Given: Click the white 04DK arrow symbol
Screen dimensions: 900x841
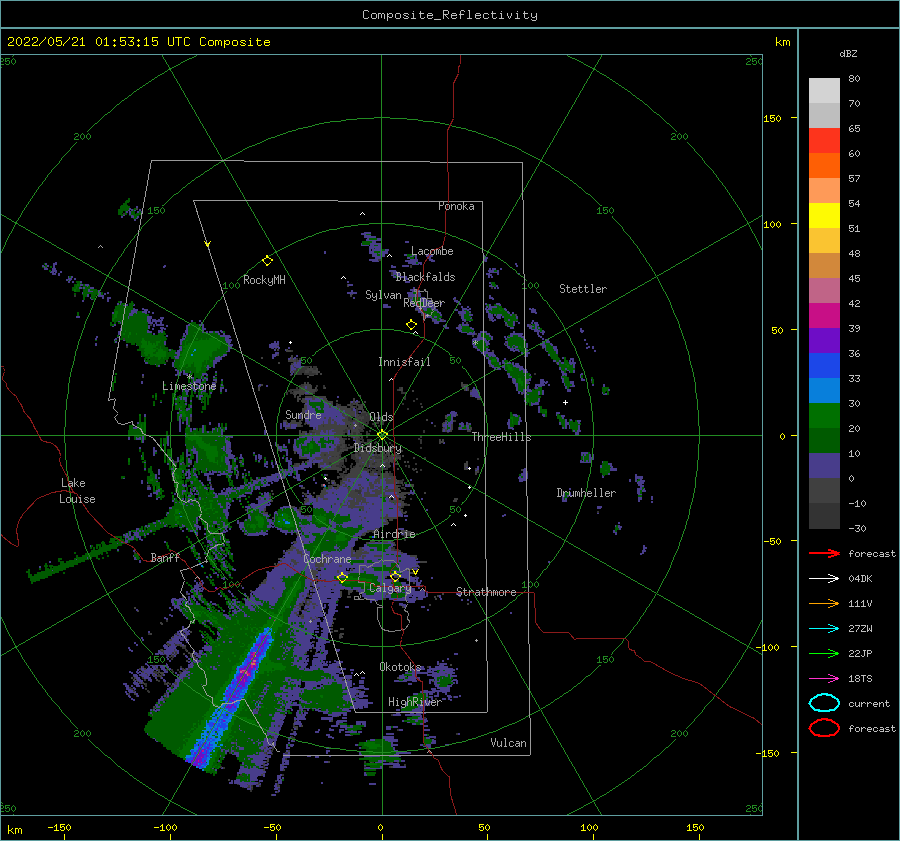Looking at the screenshot, I should tap(824, 578).
